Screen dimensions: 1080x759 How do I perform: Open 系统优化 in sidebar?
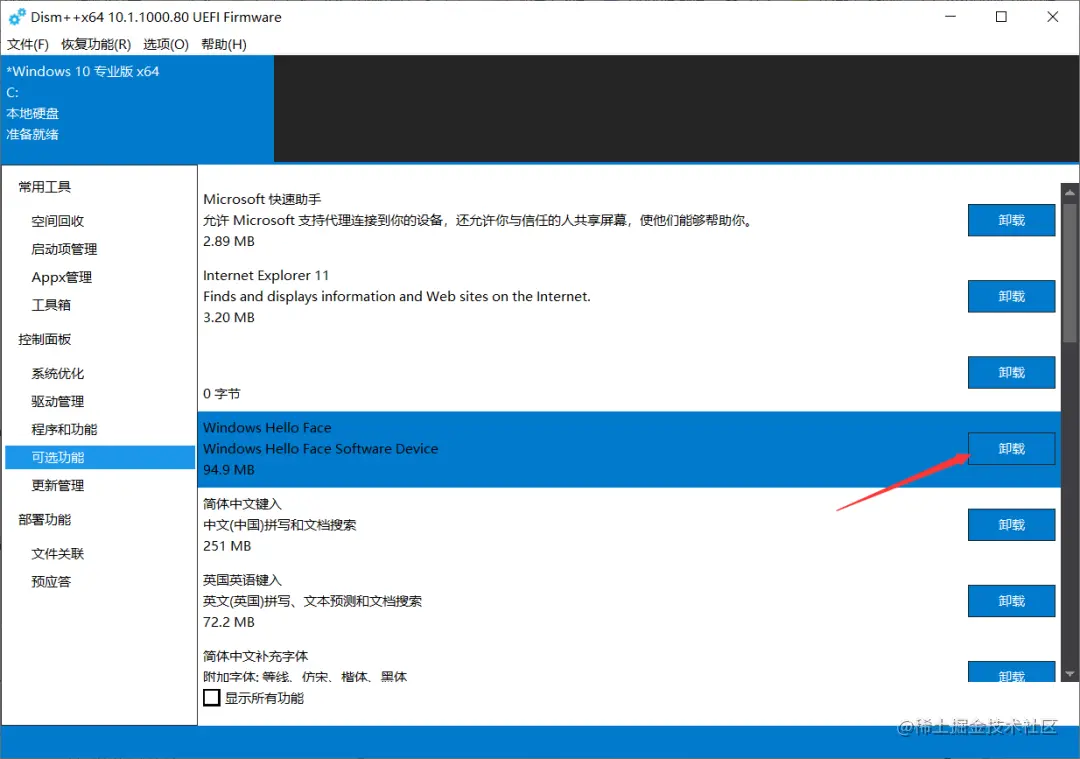[x=58, y=374]
